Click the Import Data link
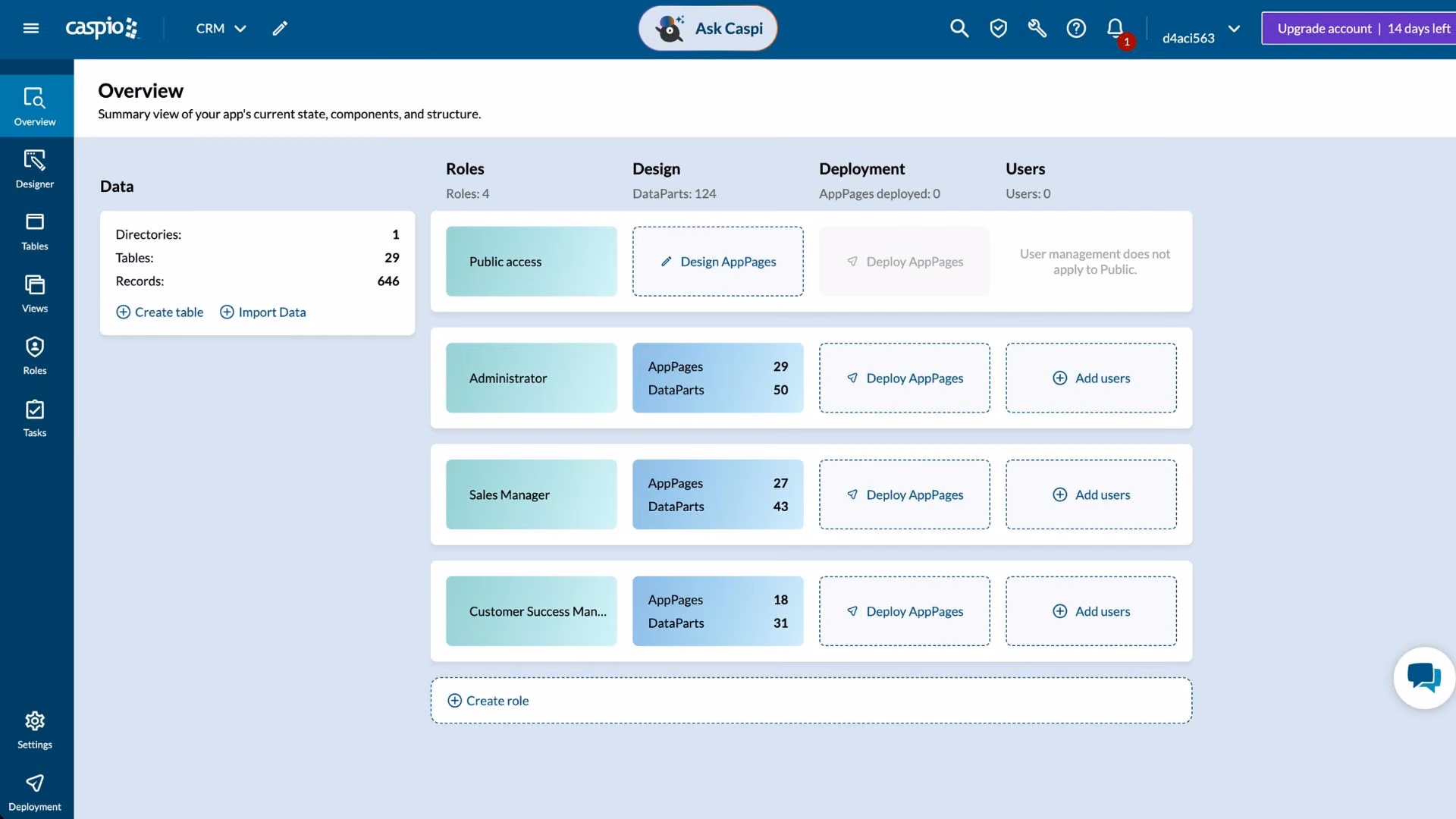 coord(263,312)
